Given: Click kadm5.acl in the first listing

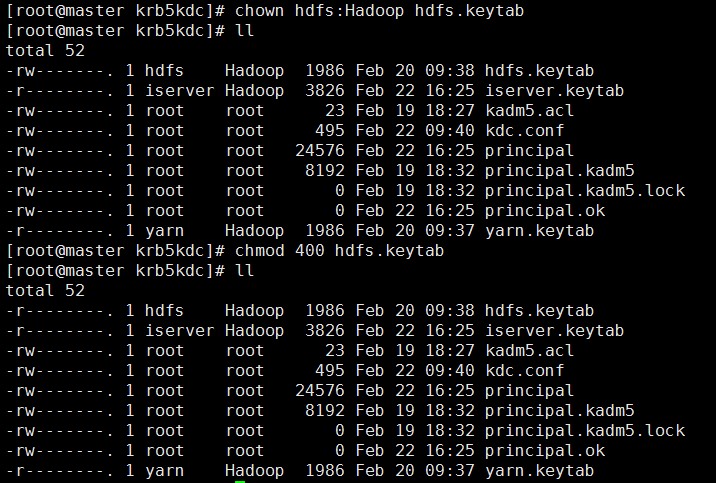Looking at the screenshot, I should (529, 110).
